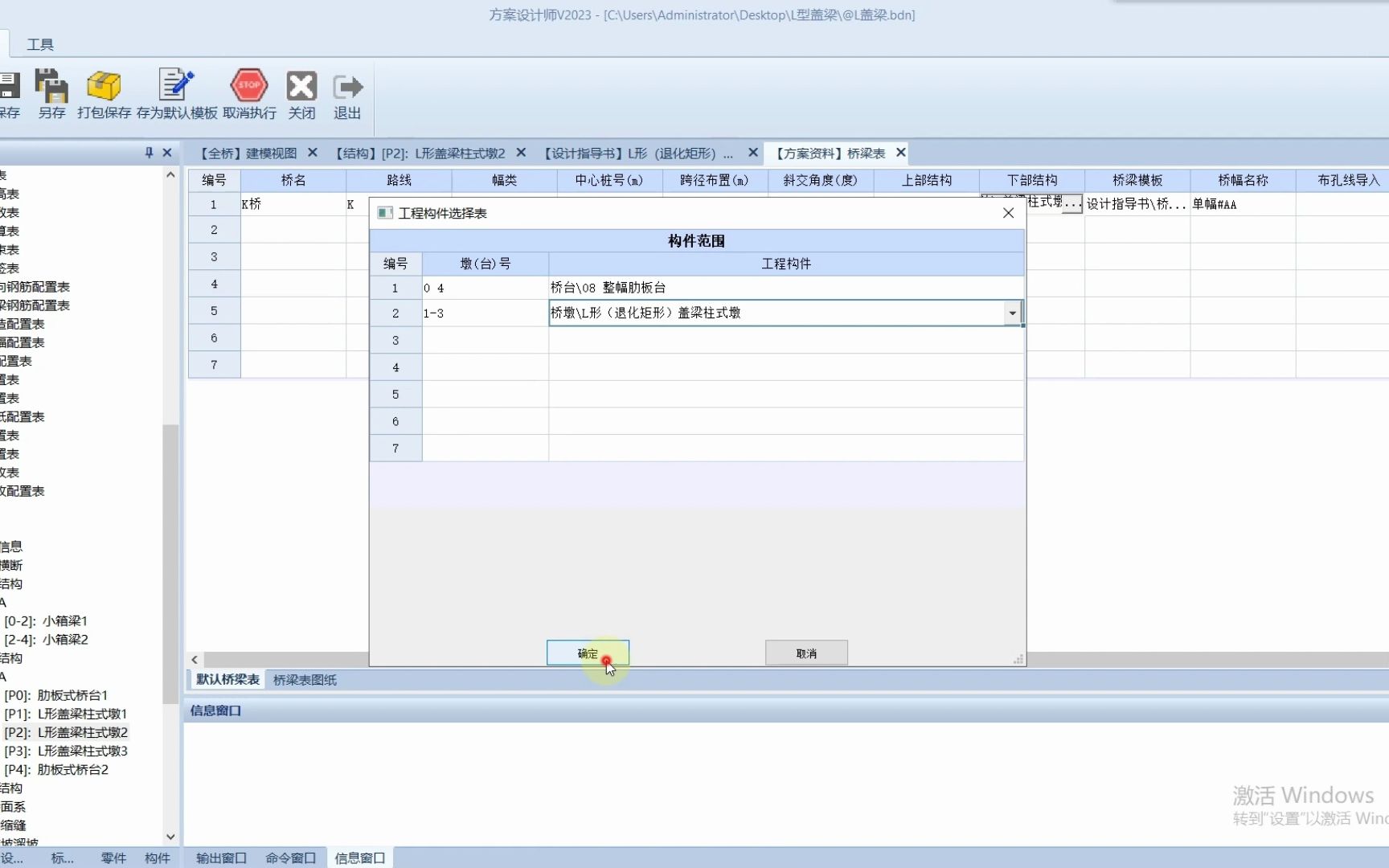The height and width of the screenshot is (868, 1389).
Task: Click the 跨径布置(m) column header
Action: click(715, 180)
